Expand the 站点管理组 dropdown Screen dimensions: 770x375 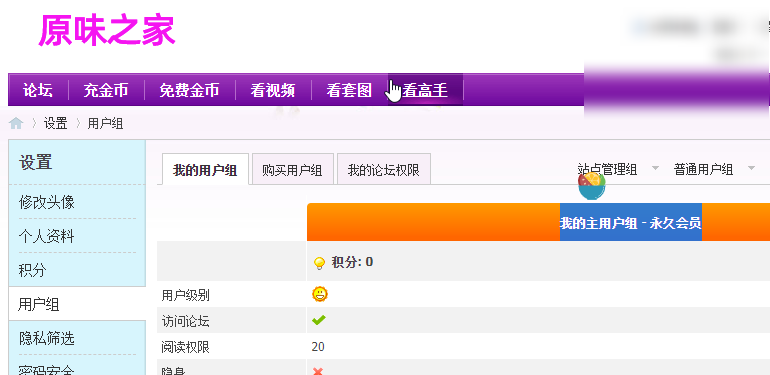618,170
